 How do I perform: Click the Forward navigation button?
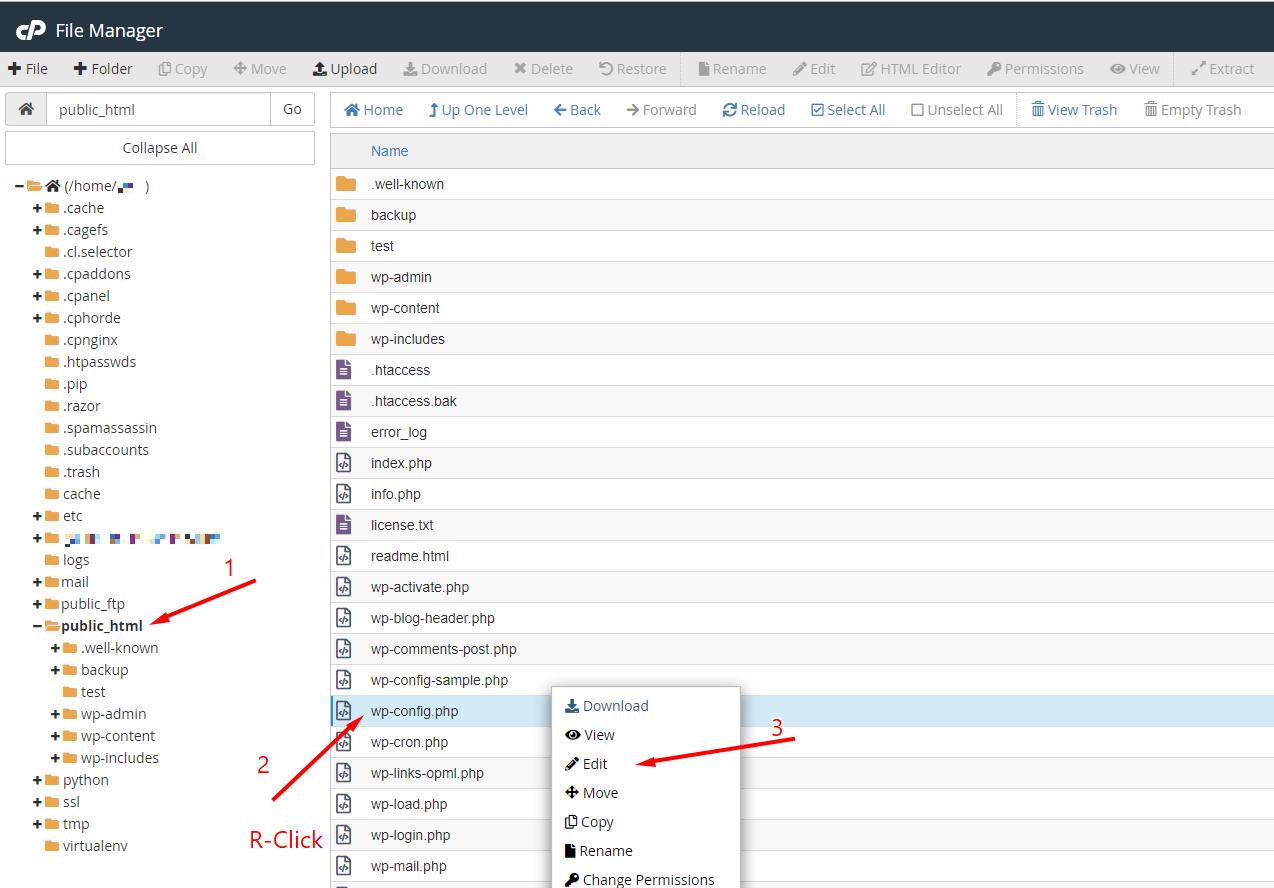pyautogui.click(x=661, y=110)
